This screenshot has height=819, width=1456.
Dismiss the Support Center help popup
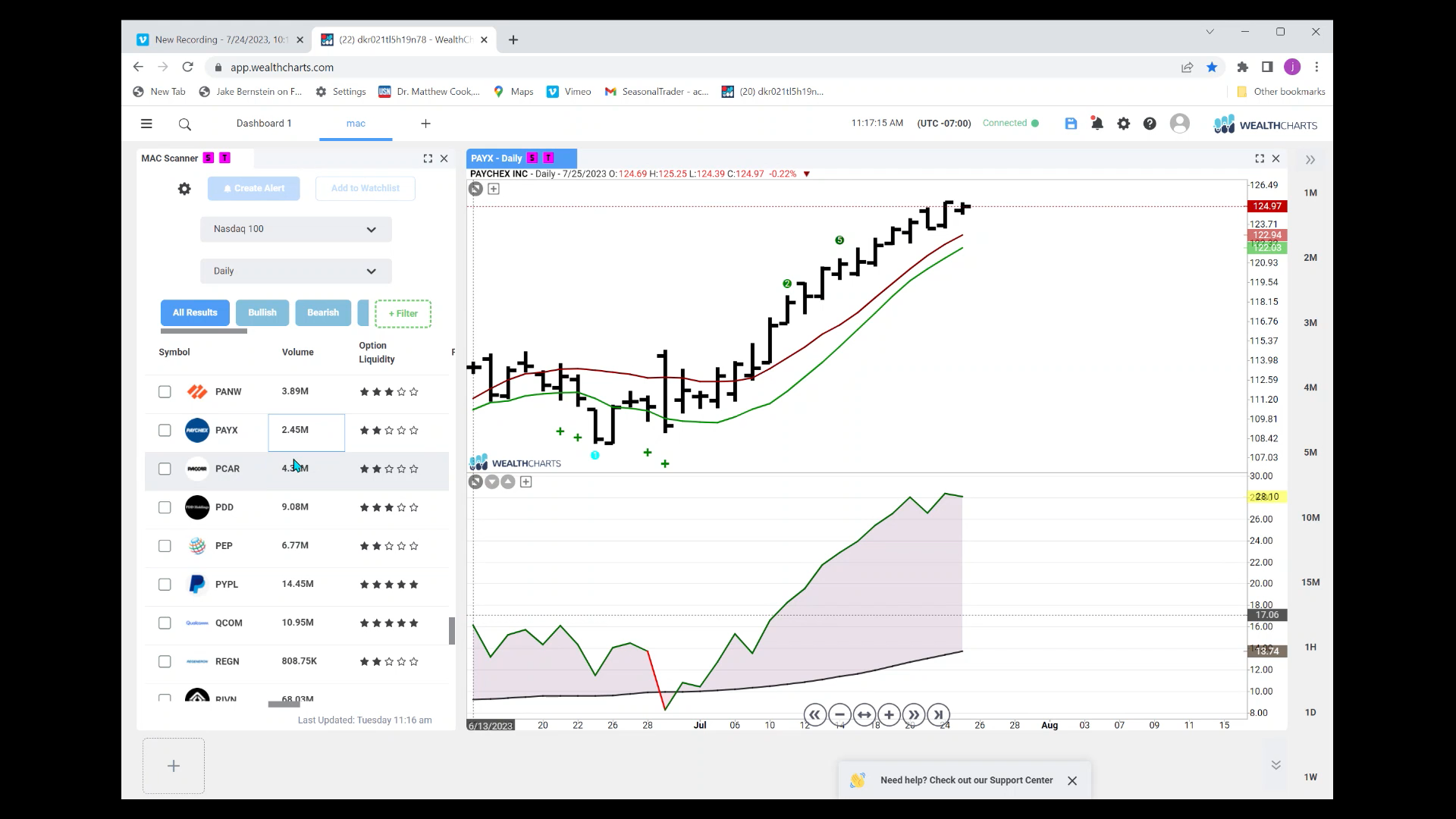point(1072,780)
